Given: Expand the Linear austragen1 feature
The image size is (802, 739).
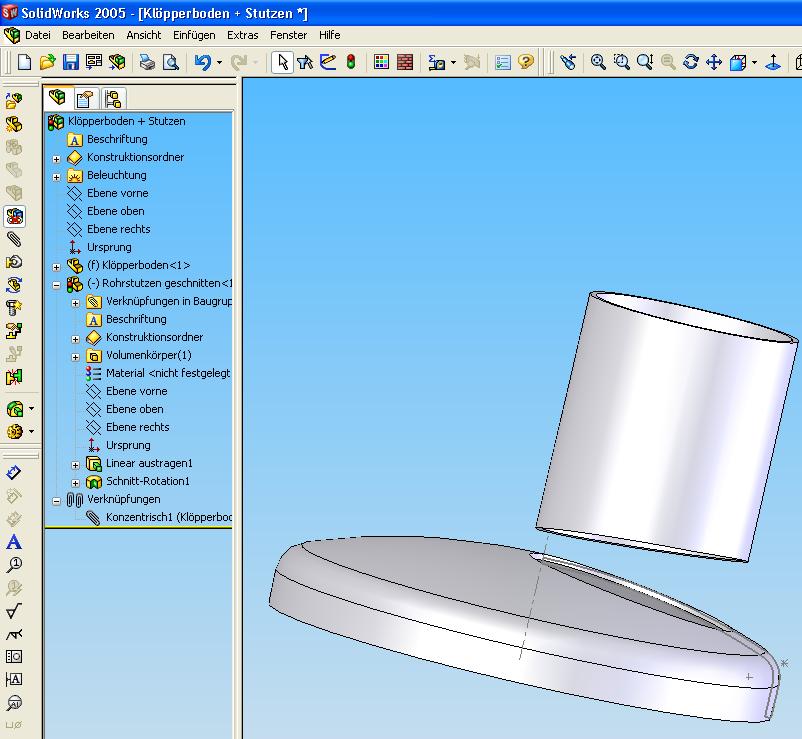Looking at the screenshot, I should click(76, 465).
